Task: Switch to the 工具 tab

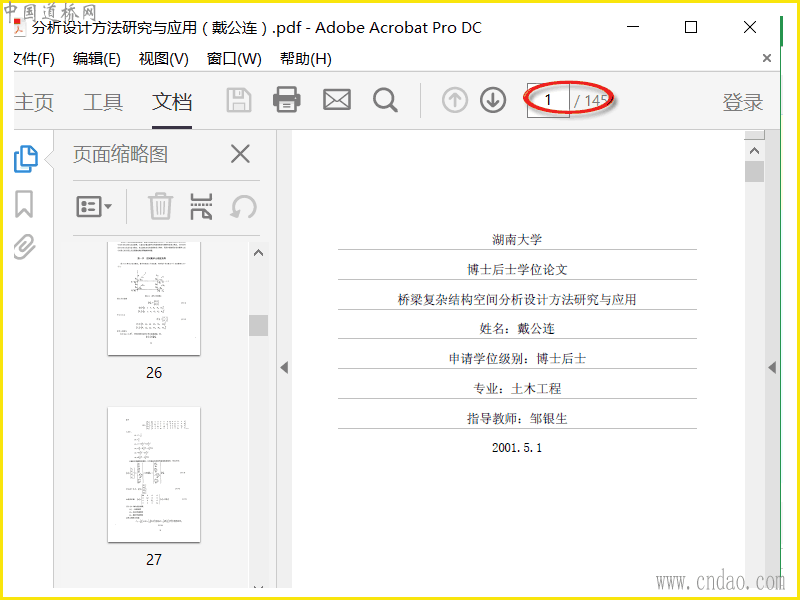Action: [x=103, y=102]
